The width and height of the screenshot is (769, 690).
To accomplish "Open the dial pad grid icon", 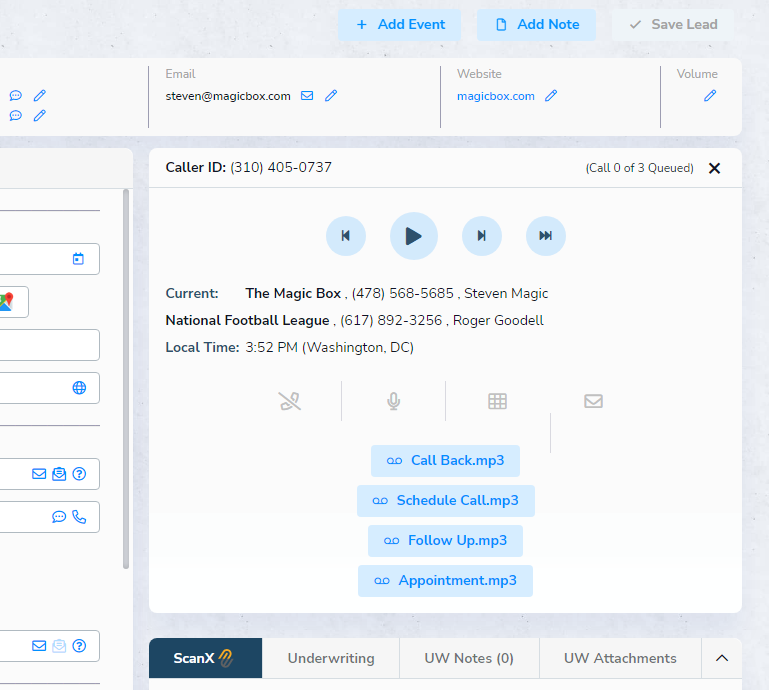I will 497,401.
